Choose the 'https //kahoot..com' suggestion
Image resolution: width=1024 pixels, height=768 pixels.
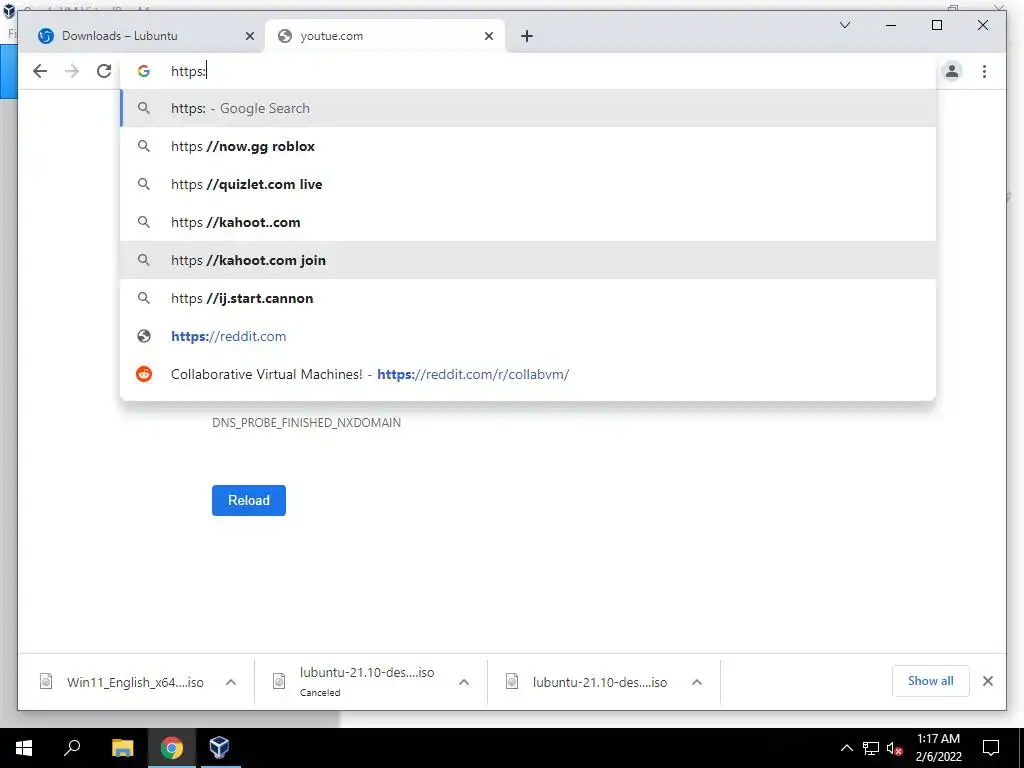(528, 222)
